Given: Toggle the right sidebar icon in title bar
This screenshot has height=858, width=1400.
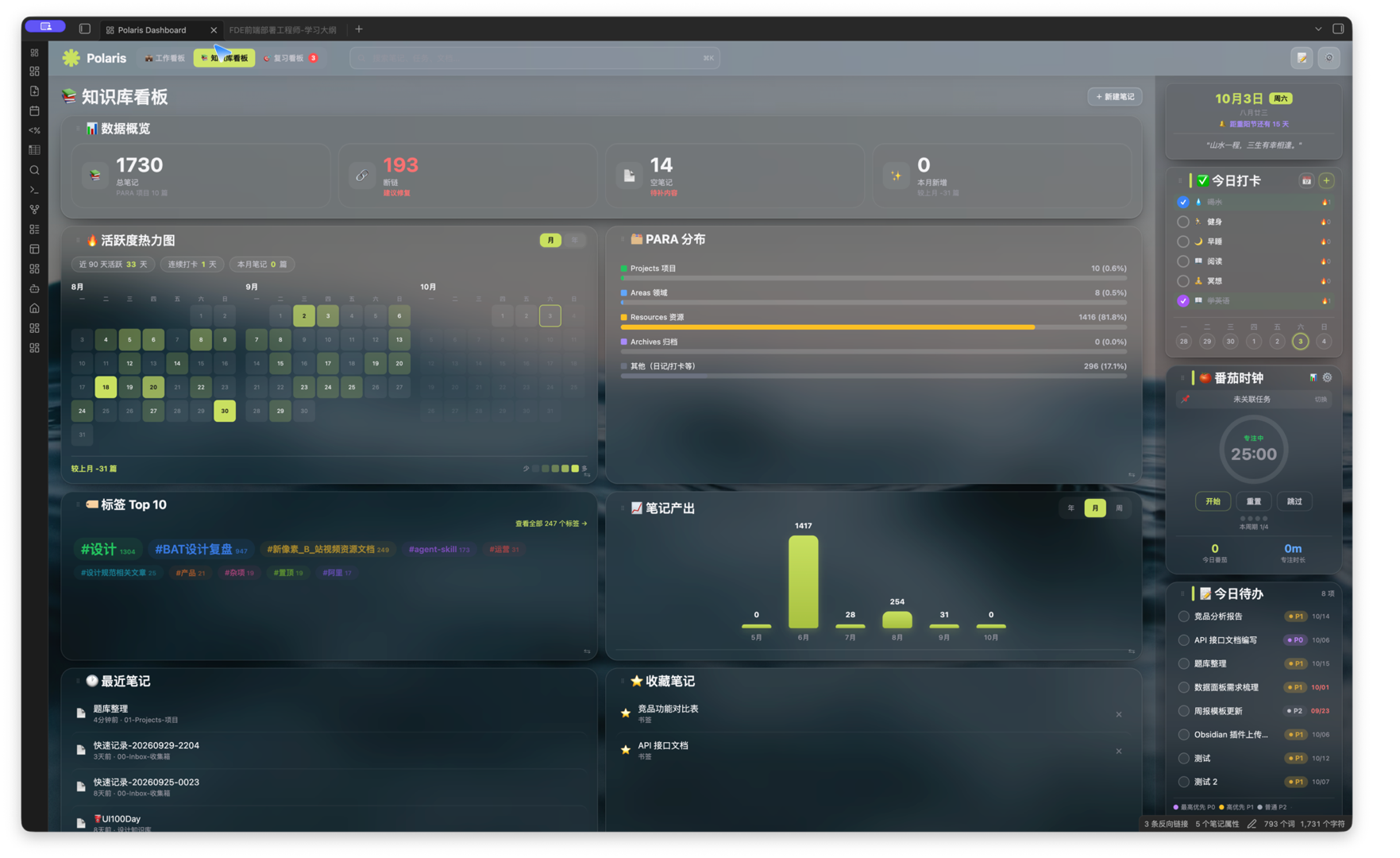Looking at the screenshot, I should click(1338, 29).
